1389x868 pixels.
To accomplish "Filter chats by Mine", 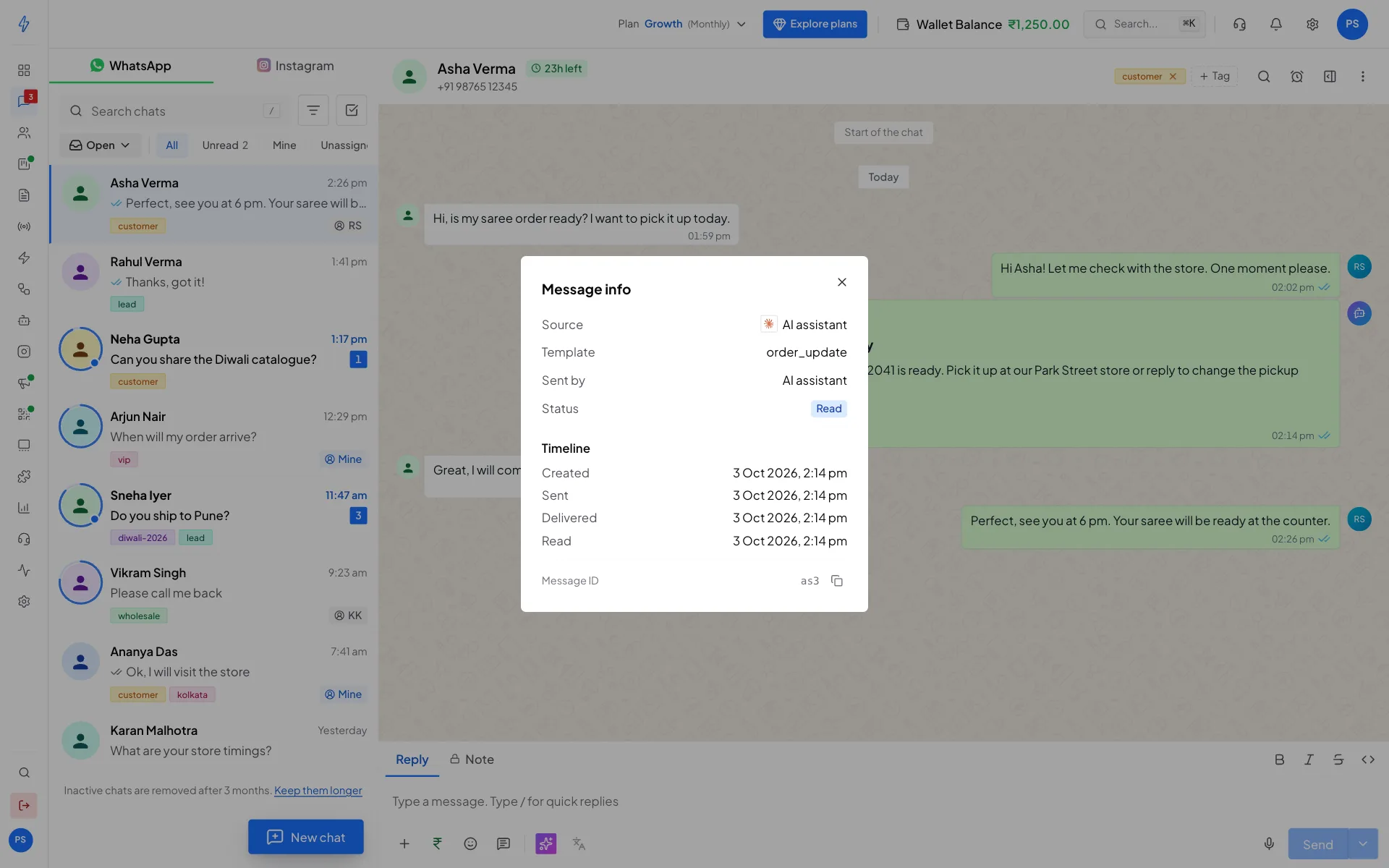I will tap(284, 145).
